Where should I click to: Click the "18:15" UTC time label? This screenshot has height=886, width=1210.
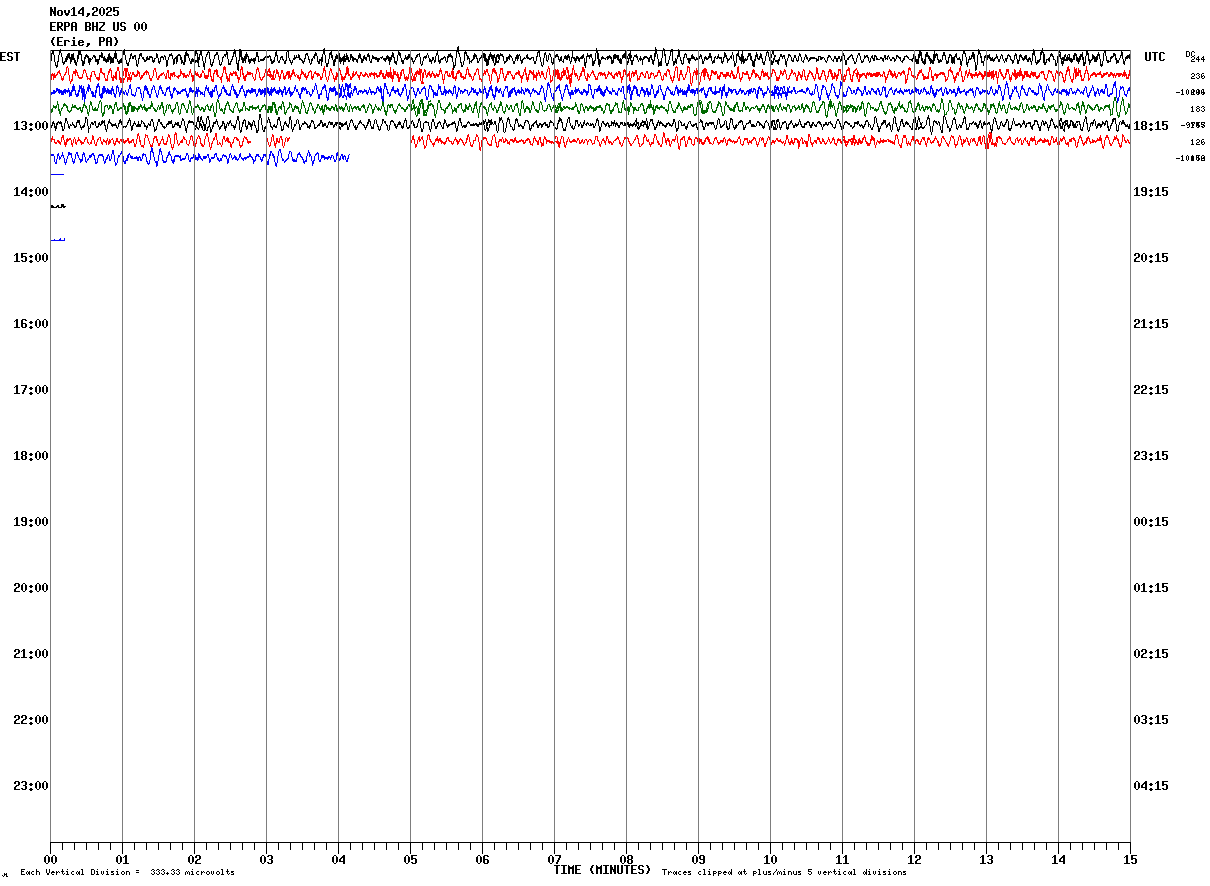1150,126
